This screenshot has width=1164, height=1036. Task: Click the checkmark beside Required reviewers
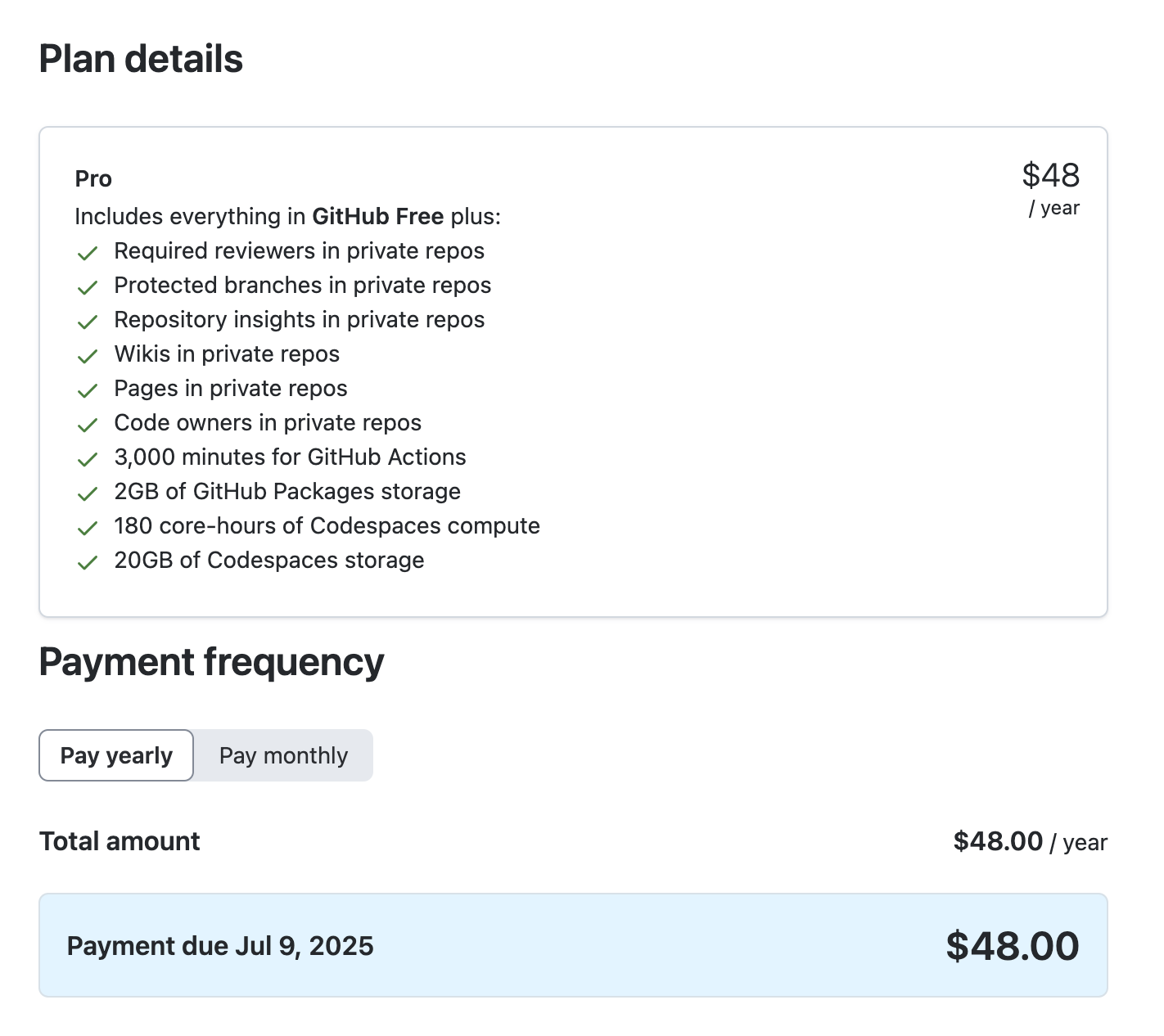pyautogui.click(x=88, y=253)
